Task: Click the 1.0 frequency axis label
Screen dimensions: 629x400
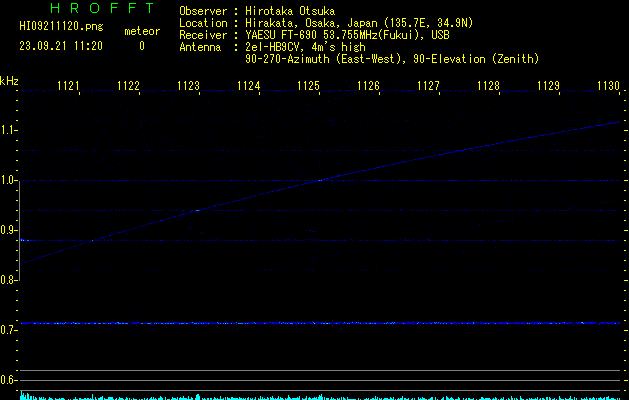Action: pyautogui.click(x=8, y=181)
